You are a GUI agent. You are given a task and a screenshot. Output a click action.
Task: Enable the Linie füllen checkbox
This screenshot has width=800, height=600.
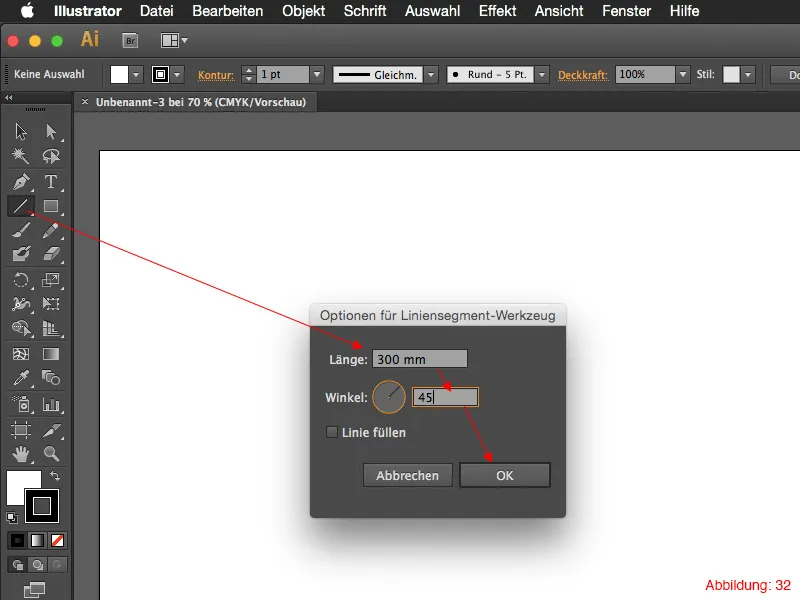tap(332, 432)
